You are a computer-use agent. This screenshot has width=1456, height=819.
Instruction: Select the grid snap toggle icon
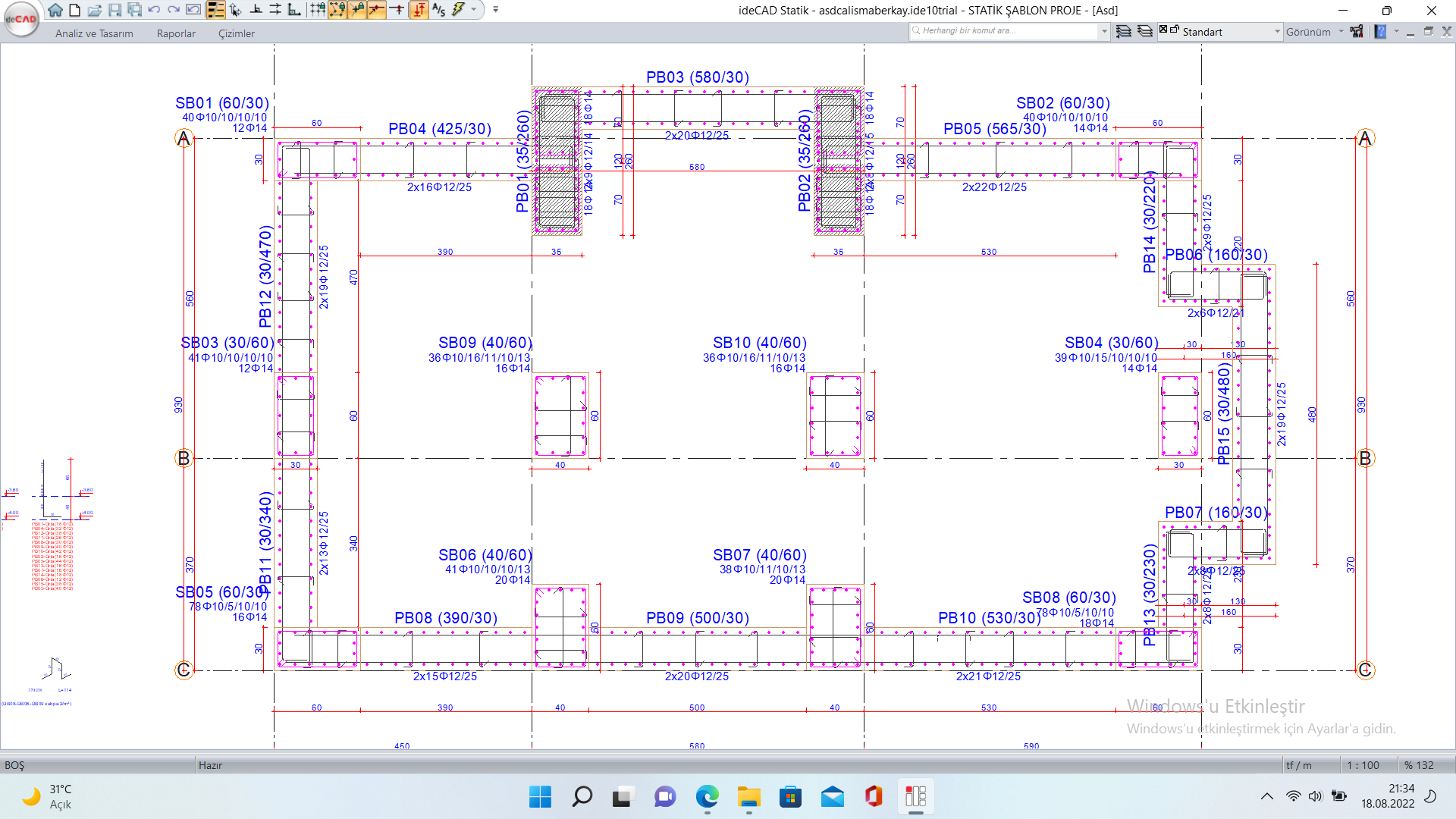[x=317, y=12]
